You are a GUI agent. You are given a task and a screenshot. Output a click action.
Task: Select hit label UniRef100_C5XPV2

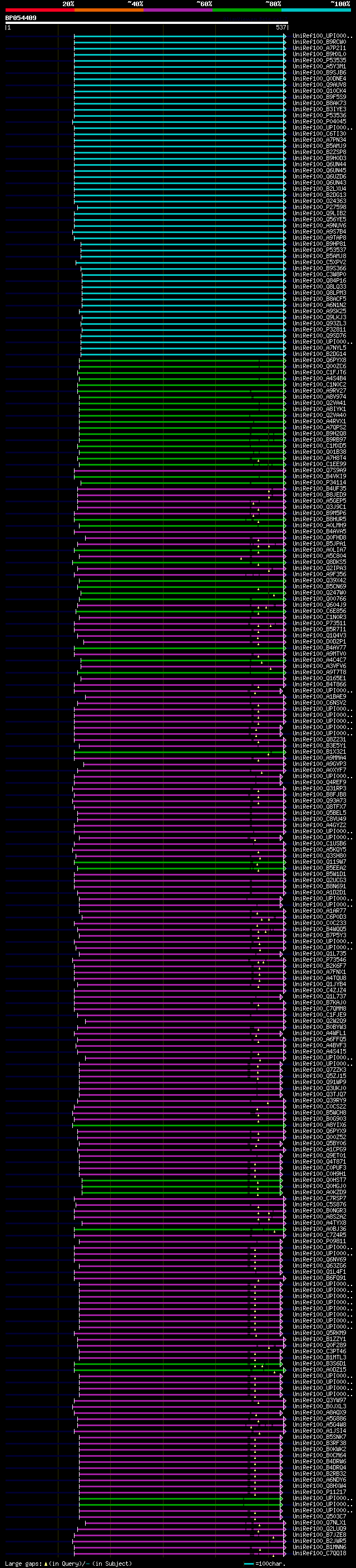319,263
